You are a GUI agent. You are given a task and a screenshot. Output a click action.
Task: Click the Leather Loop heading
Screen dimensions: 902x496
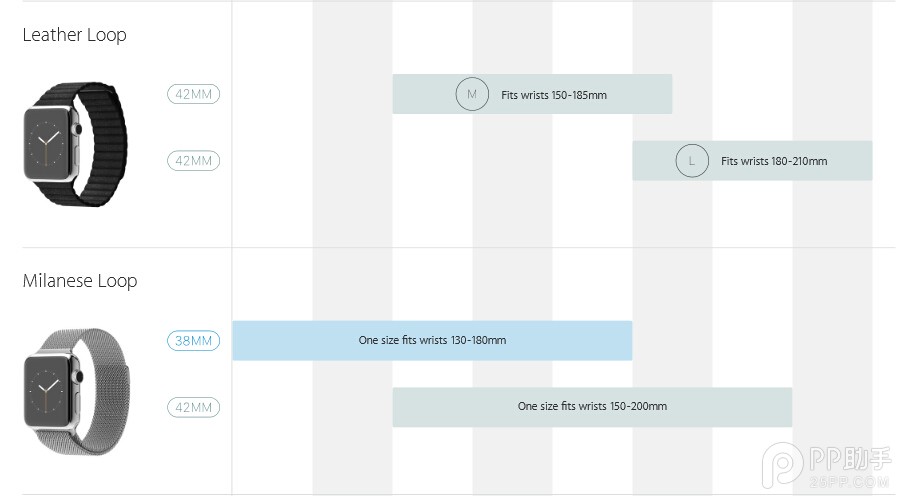(x=74, y=35)
